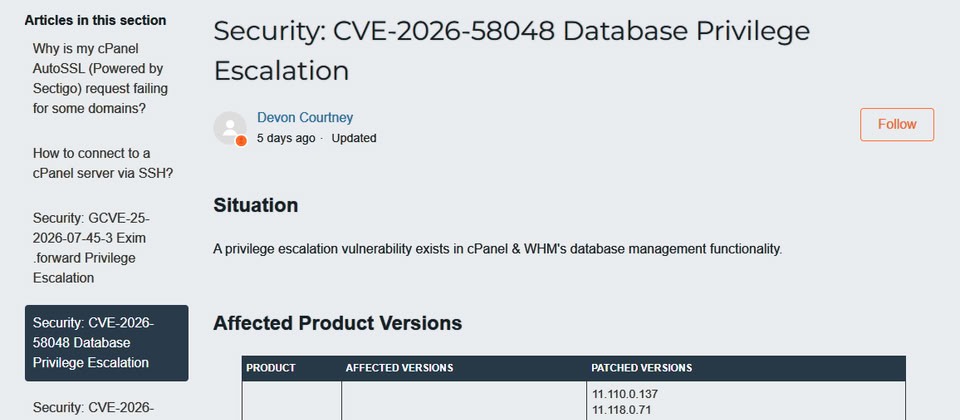This screenshot has height=420, width=960.
Task: Open the connect via SSH article
Action: (103, 163)
